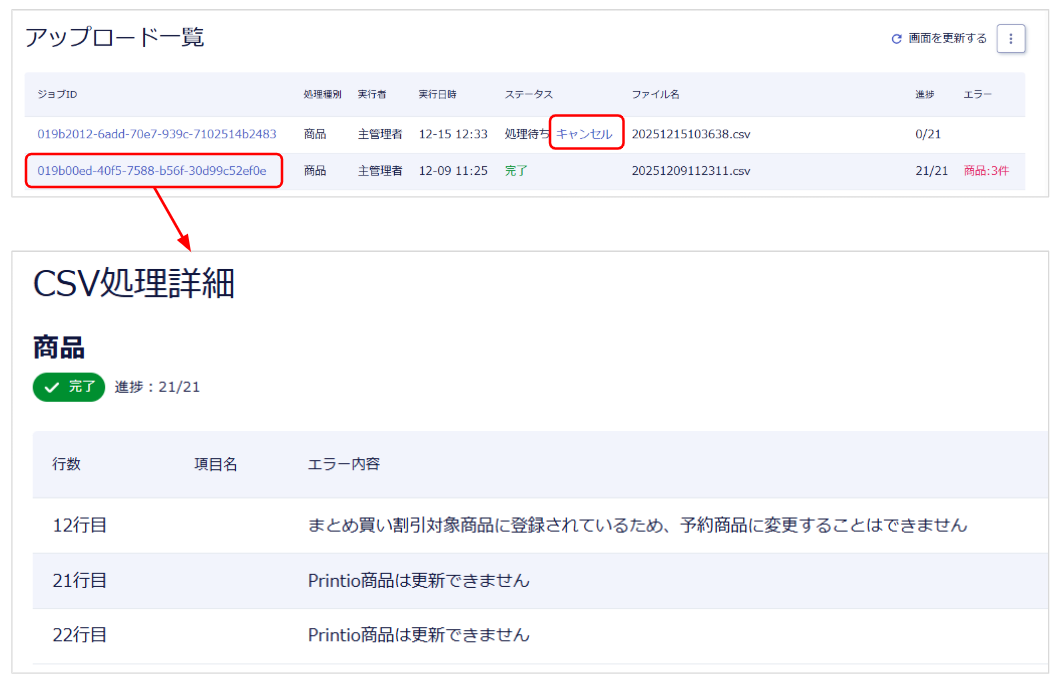Click the 12行目 error row
1054x681 pixels.
80,525
